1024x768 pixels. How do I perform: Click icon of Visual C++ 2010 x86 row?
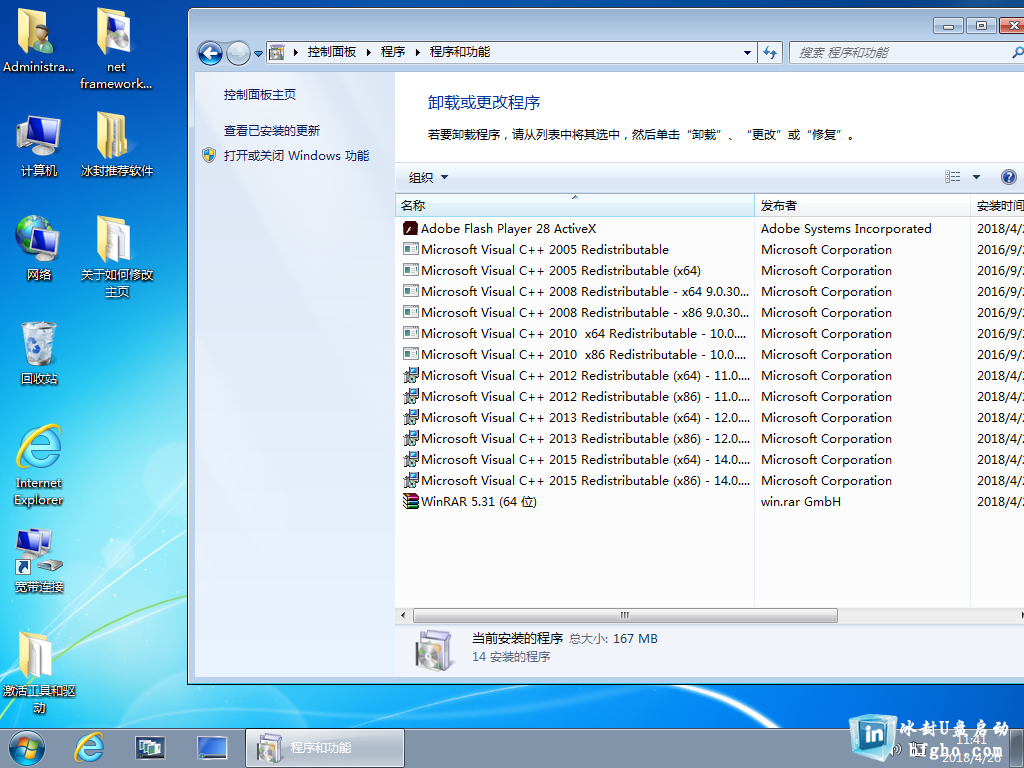coord(411,354)
